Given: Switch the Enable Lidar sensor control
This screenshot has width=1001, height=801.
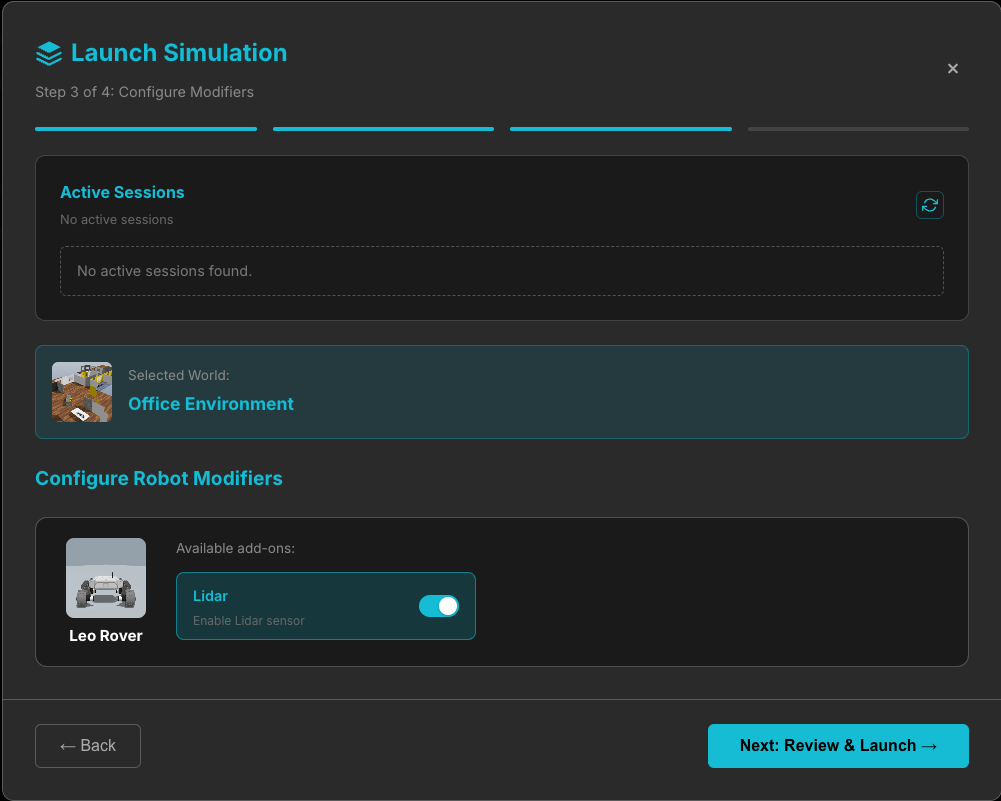Looking at the screenshot, I should [x=438, y=606].
